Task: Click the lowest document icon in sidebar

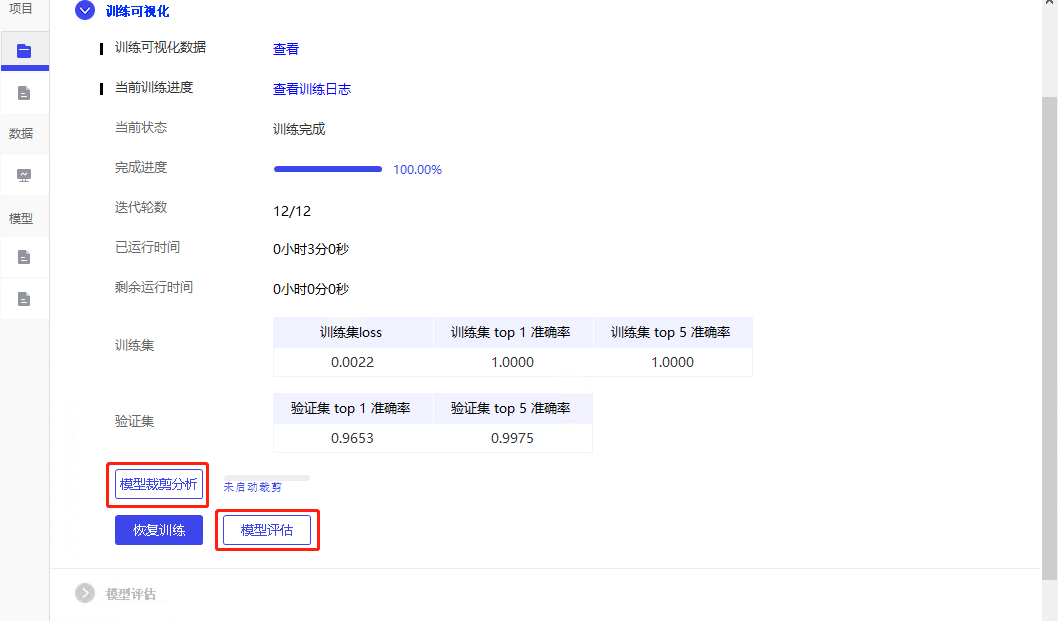Action: (x=24, y=299)
